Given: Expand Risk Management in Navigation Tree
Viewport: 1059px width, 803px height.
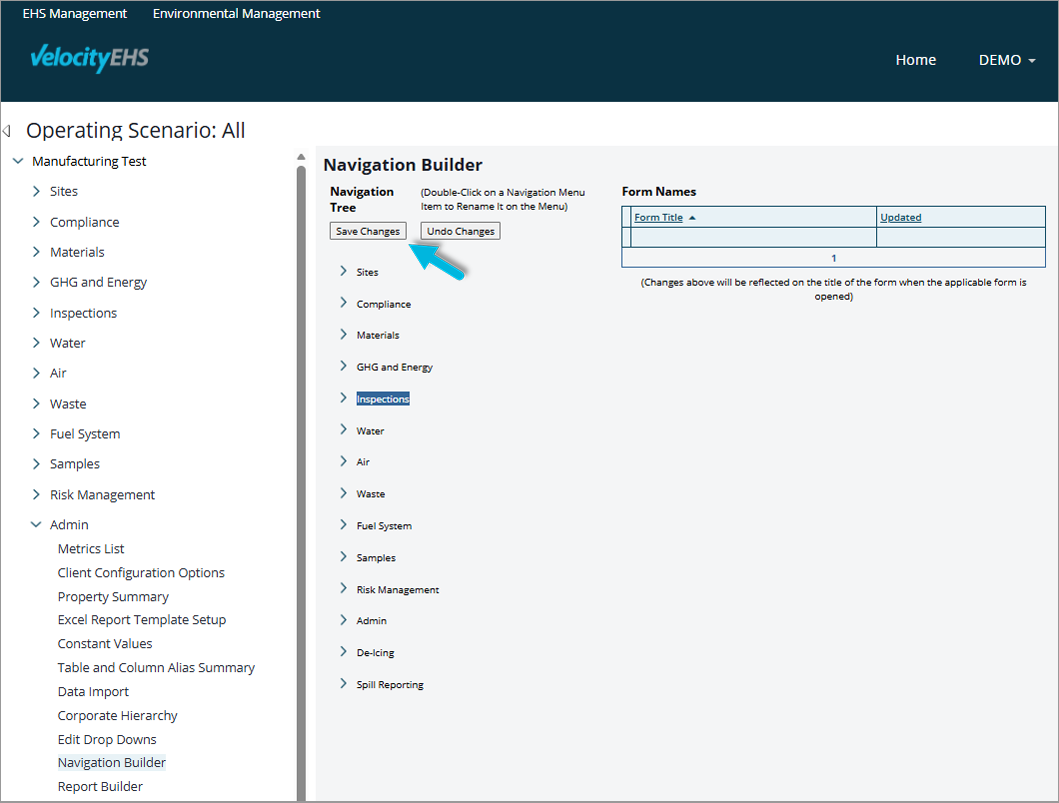Looking at the screenshot, I should (343, 588).
